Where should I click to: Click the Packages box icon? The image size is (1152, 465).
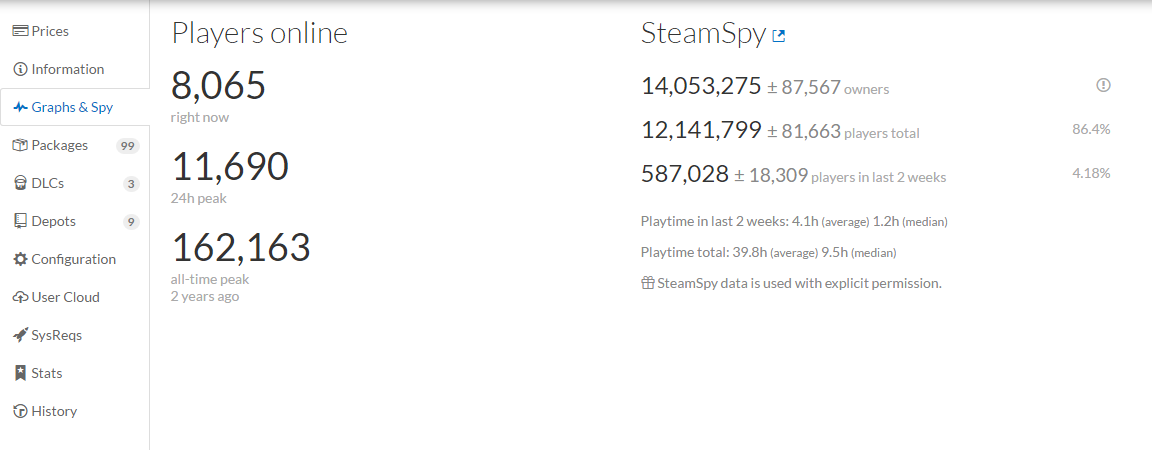[20, 145]
